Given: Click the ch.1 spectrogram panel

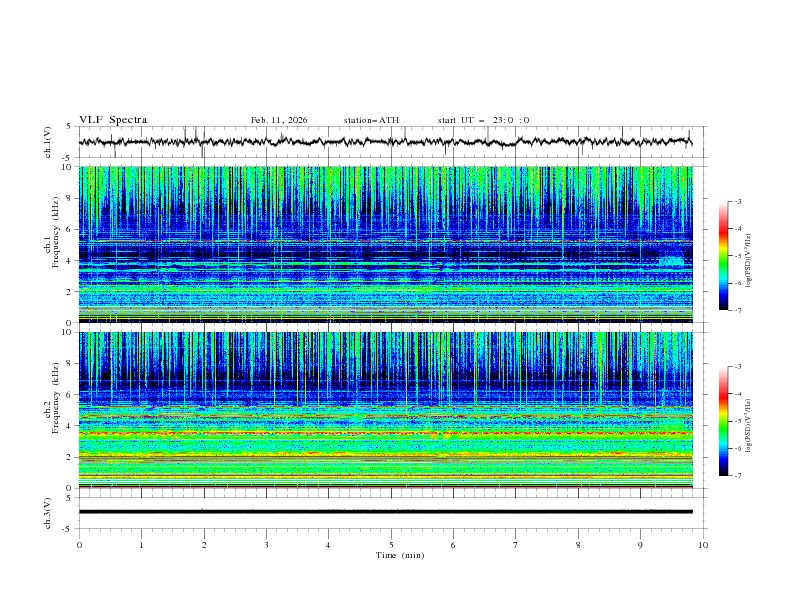Looking at the screenshot, I should pyautogui.click(x=386, y=244).
